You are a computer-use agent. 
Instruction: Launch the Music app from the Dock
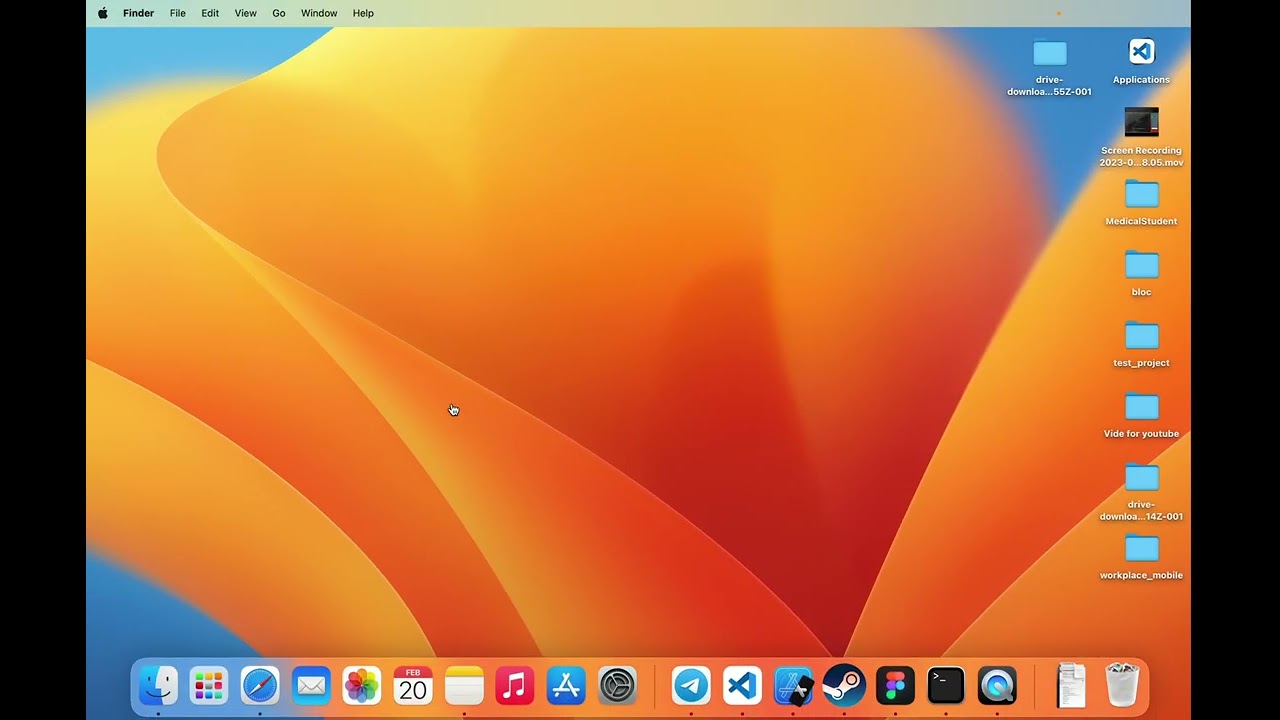coord(515,686)
